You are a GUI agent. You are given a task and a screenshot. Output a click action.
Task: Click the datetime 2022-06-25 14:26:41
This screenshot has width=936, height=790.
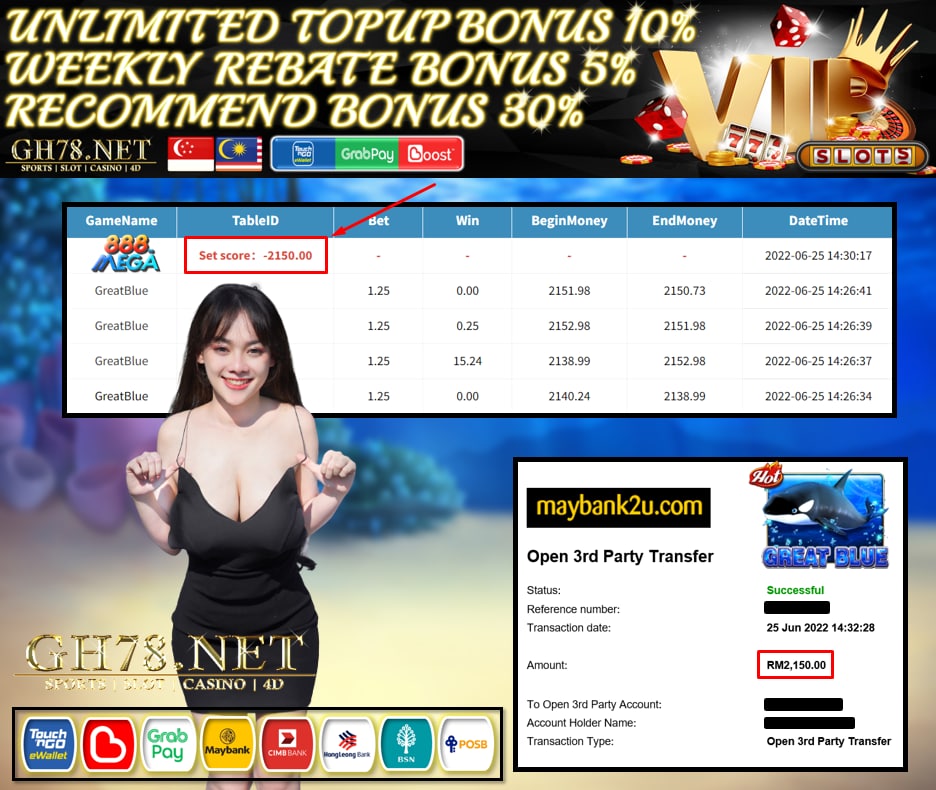(x=818, y=291)
